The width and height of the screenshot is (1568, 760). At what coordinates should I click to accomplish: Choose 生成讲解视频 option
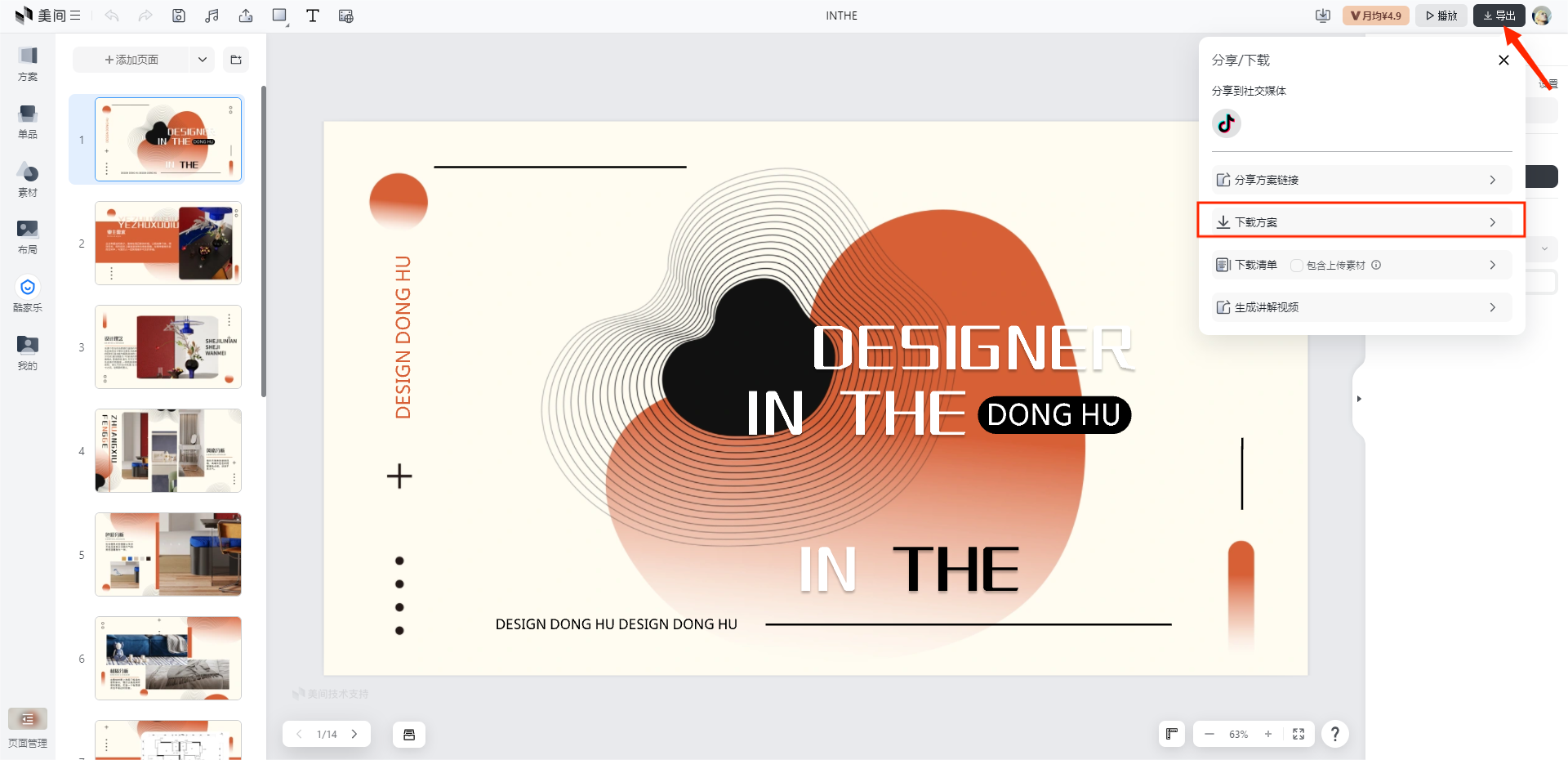click(1361, 307)
